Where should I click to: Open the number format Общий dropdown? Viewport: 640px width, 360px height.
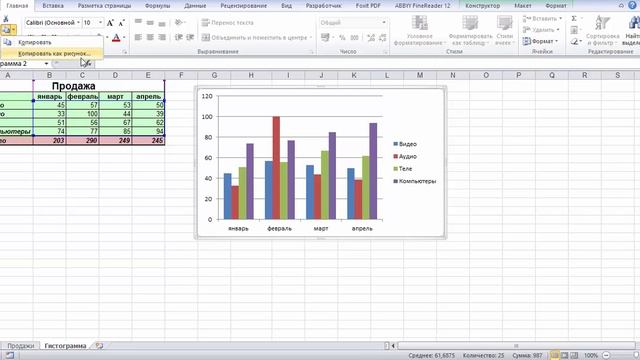click(x=384, y=22)
